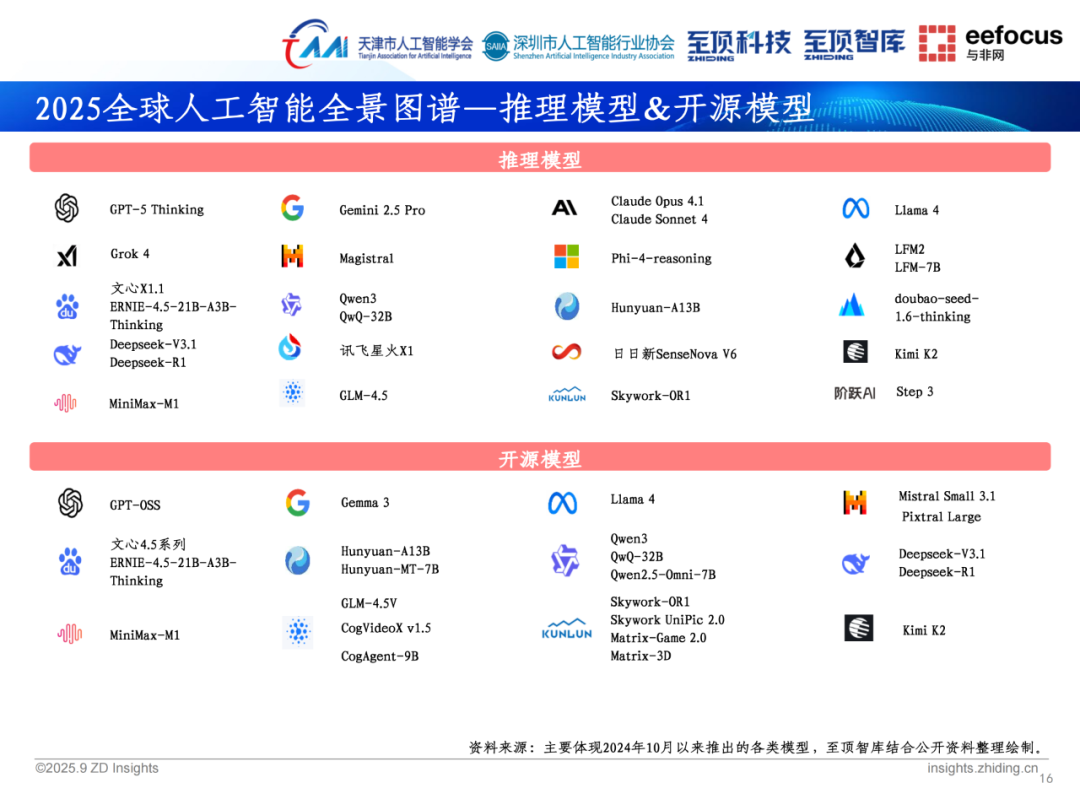1080x810 pixels.
Task: Select the Baidu paw icon beside 文心X1.1
Action: click(67, 307)
